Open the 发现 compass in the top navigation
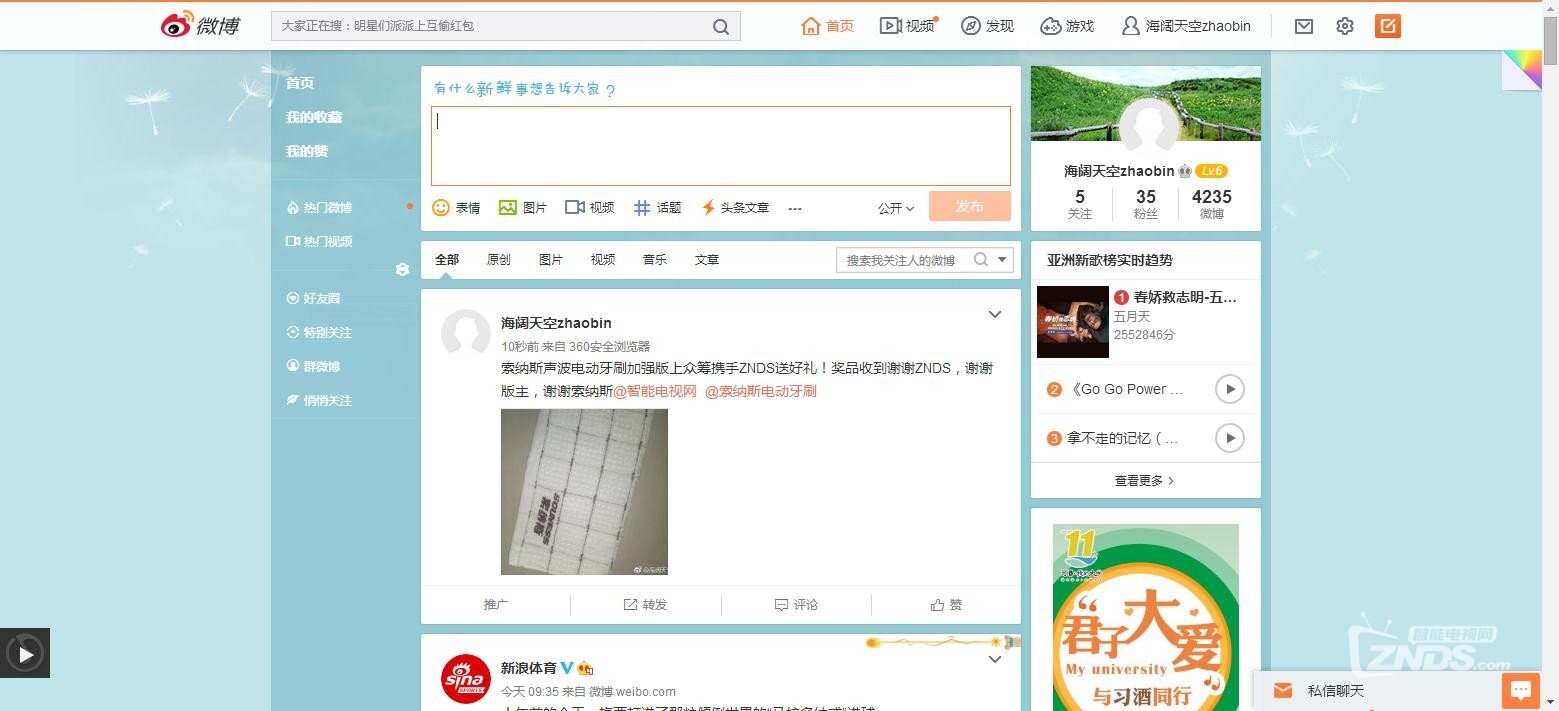1559x711 pixels. [988, 26]
